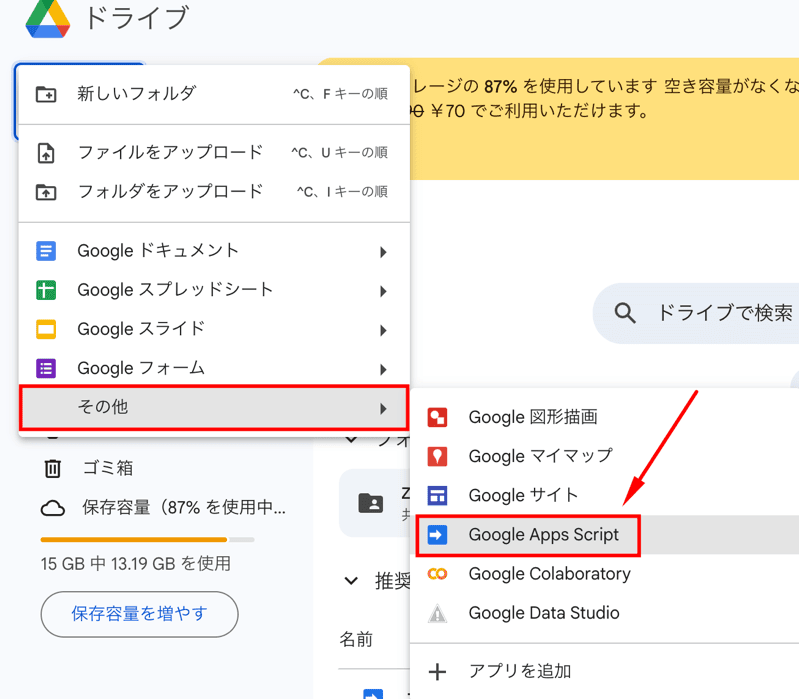Screen dimensions: 799x699
Task: Click the cloud storage icon
Action: (x=52, y=508)
